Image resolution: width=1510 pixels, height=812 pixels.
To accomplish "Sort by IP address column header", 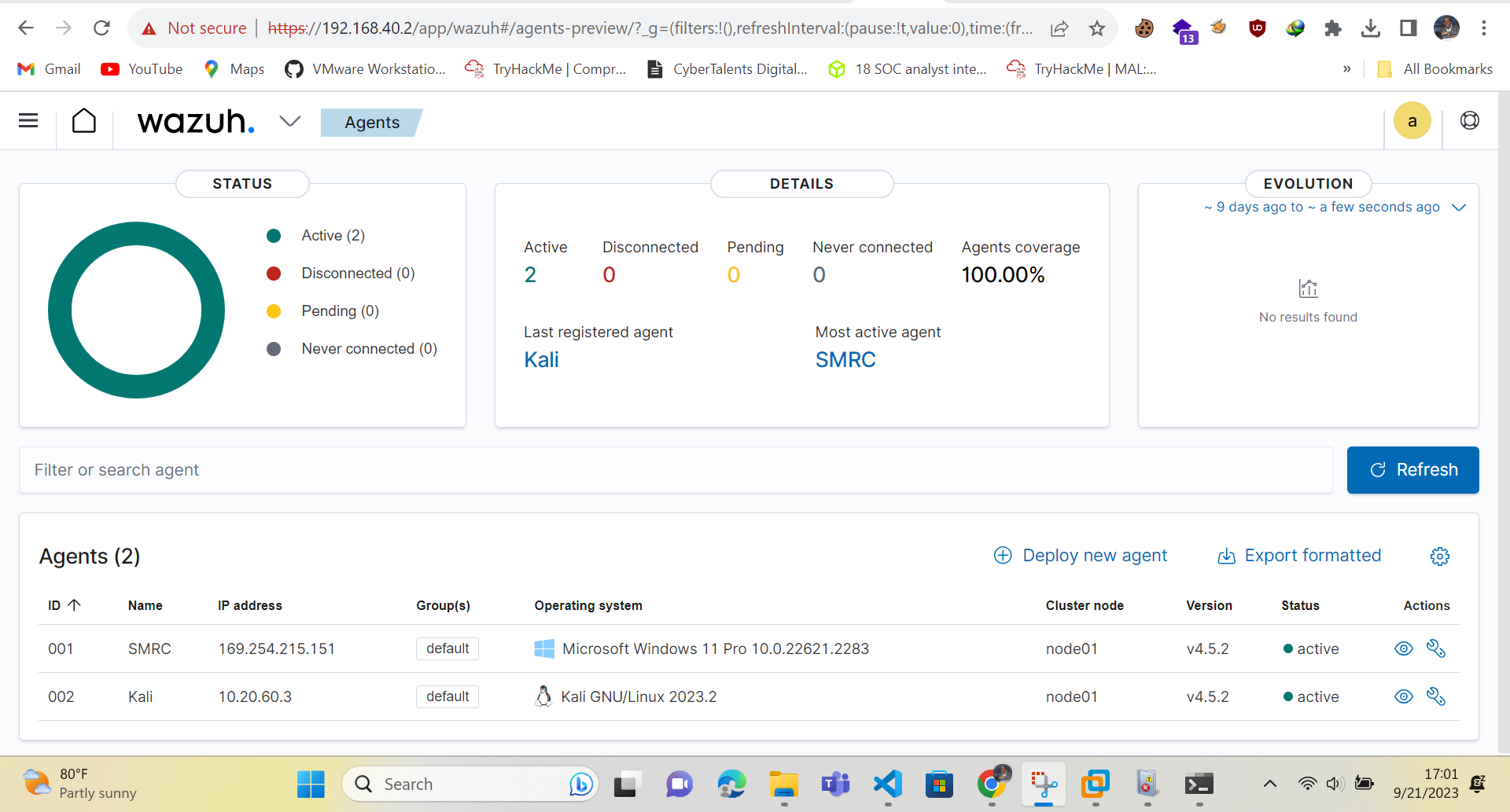I will pyautogui.click(x=250, y=605).
